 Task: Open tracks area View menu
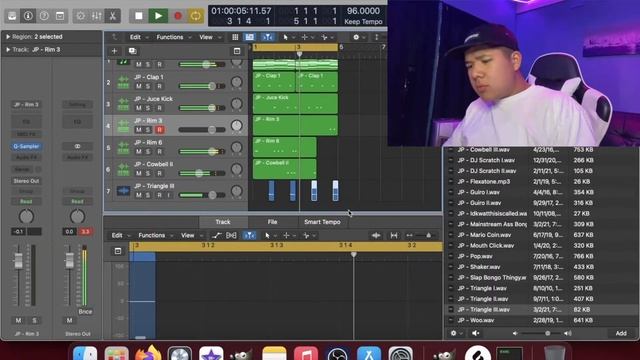coord(209,37)
